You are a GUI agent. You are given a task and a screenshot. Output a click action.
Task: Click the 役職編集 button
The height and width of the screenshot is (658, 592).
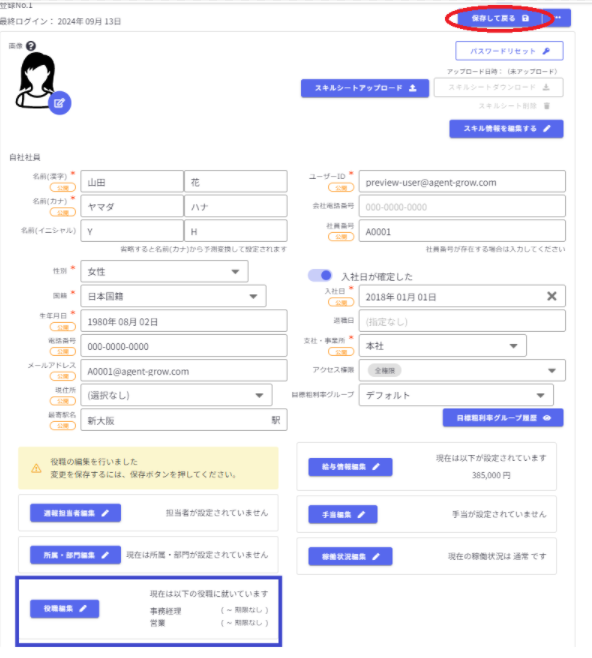(x=65, y=608)
